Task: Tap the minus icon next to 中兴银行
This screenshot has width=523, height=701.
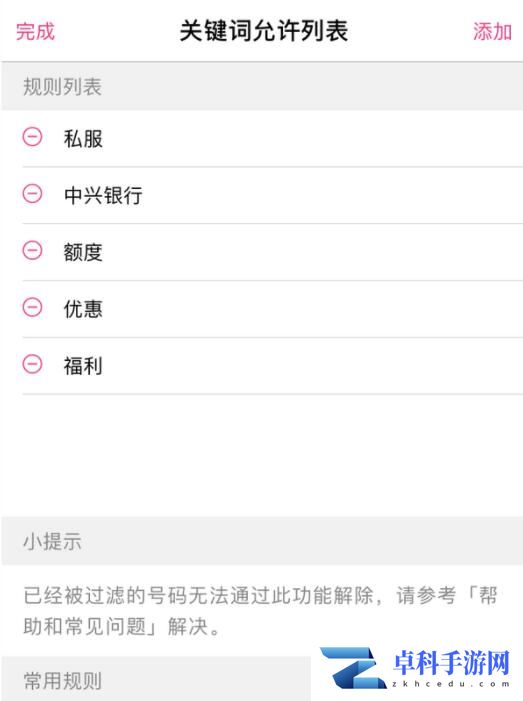Action: click(x=33, y=194)
